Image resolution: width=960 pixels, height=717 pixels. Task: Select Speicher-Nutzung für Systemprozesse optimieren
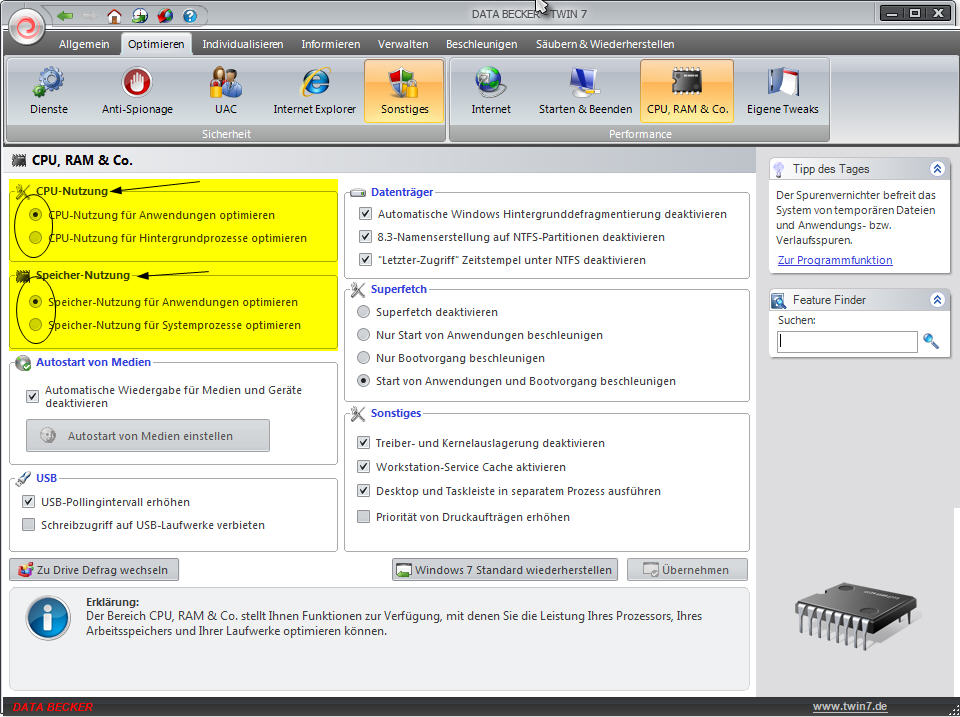(x=36, y=325)
